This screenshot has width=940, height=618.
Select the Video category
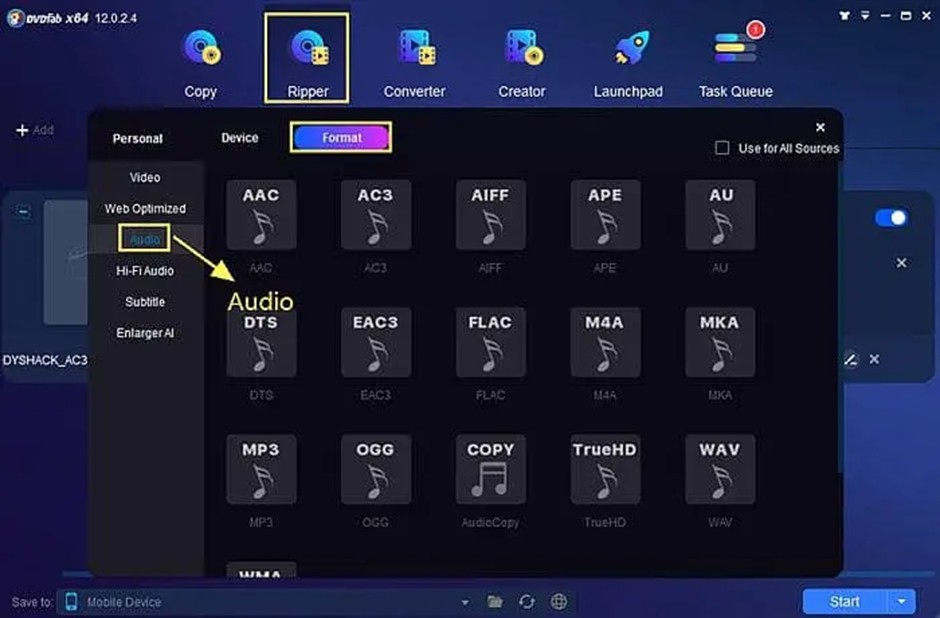click(x=145, y=177)
